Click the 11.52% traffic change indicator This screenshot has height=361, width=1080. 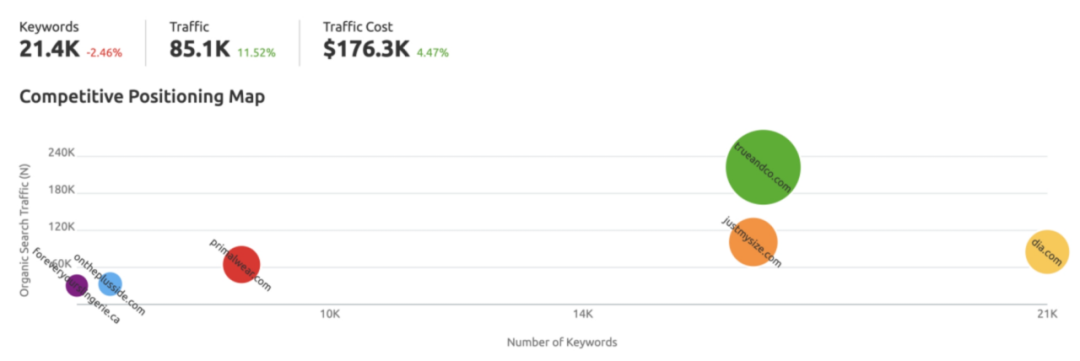click(x=256, y=52)
